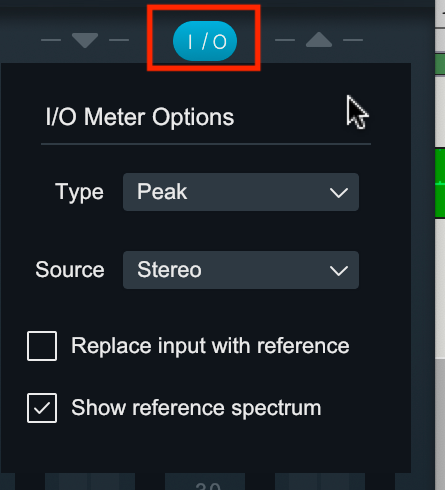
Task: Open the Source dropdown showing Stereo
Action: [241, 270]
